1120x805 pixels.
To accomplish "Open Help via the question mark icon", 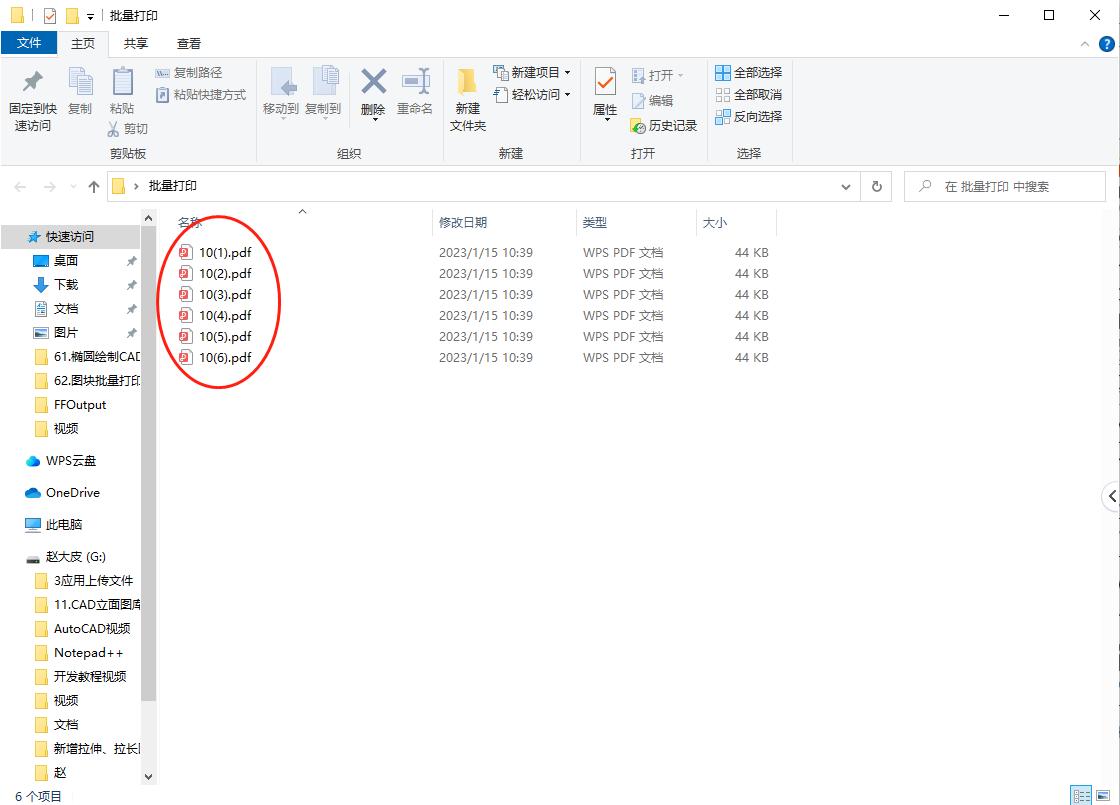I will [x=1106, y=44].
